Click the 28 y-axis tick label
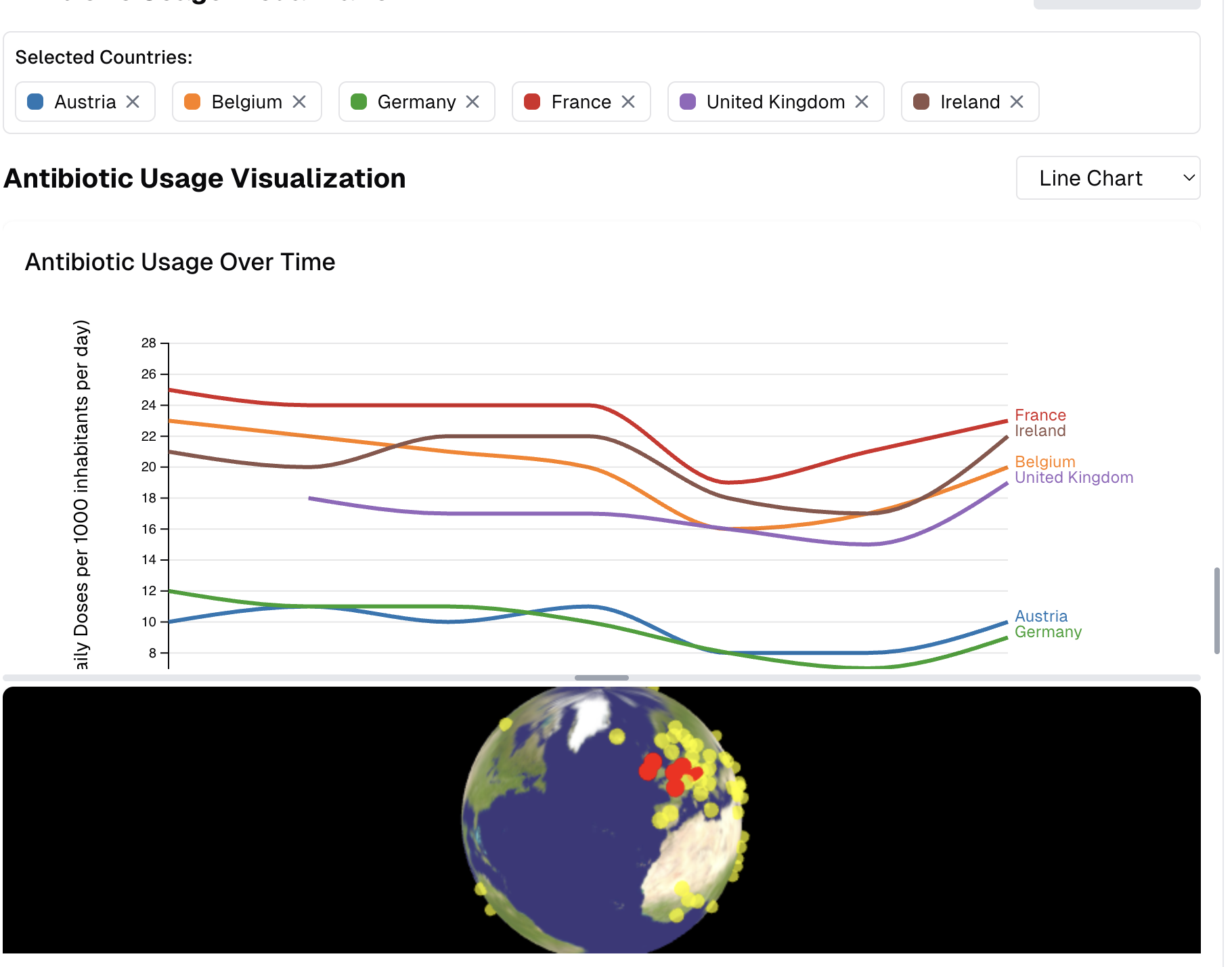The image size is (1232, 967). coord(149,343)
